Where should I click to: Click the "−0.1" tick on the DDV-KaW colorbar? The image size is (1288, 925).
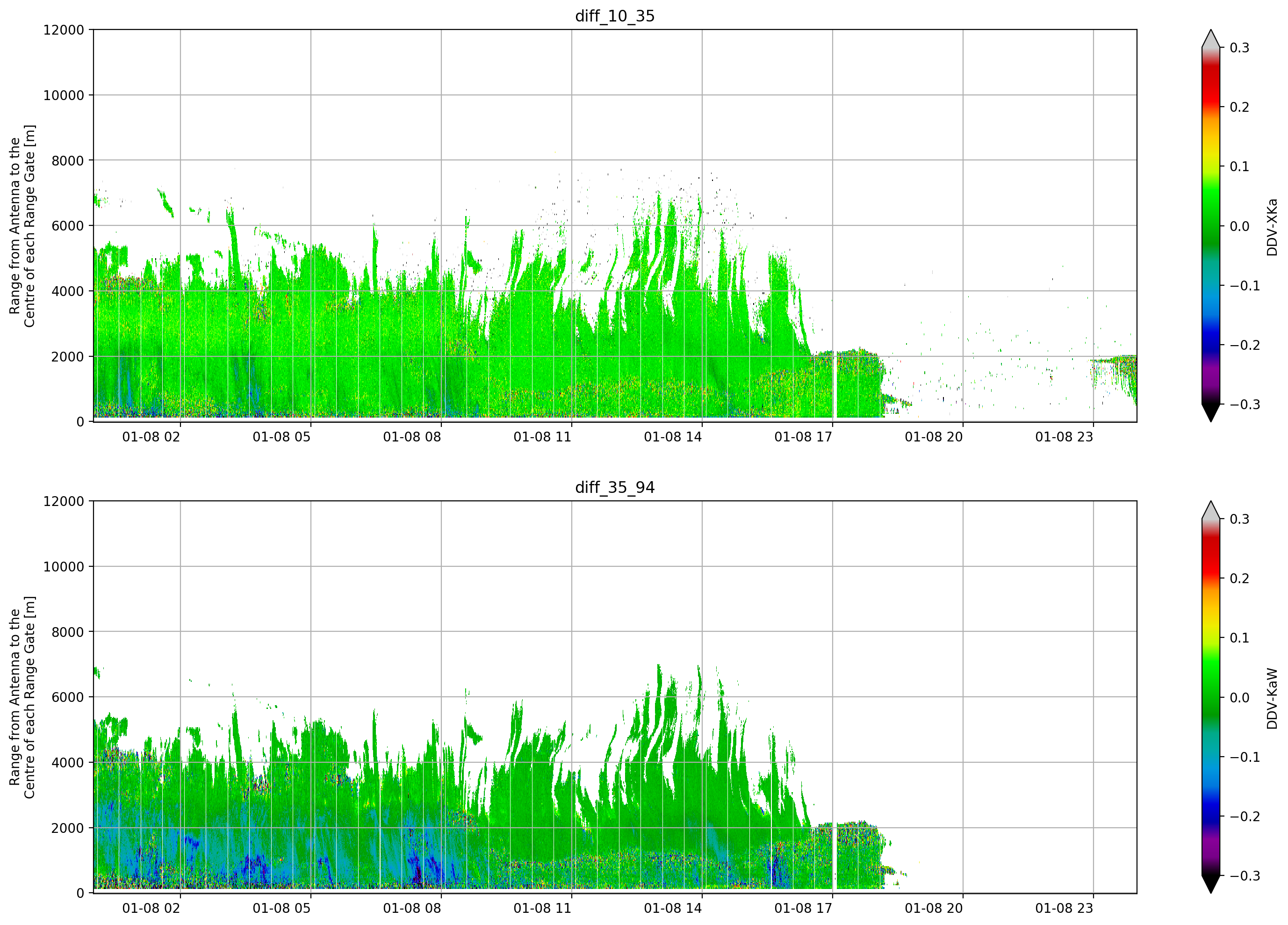[x=1245, y=758]
